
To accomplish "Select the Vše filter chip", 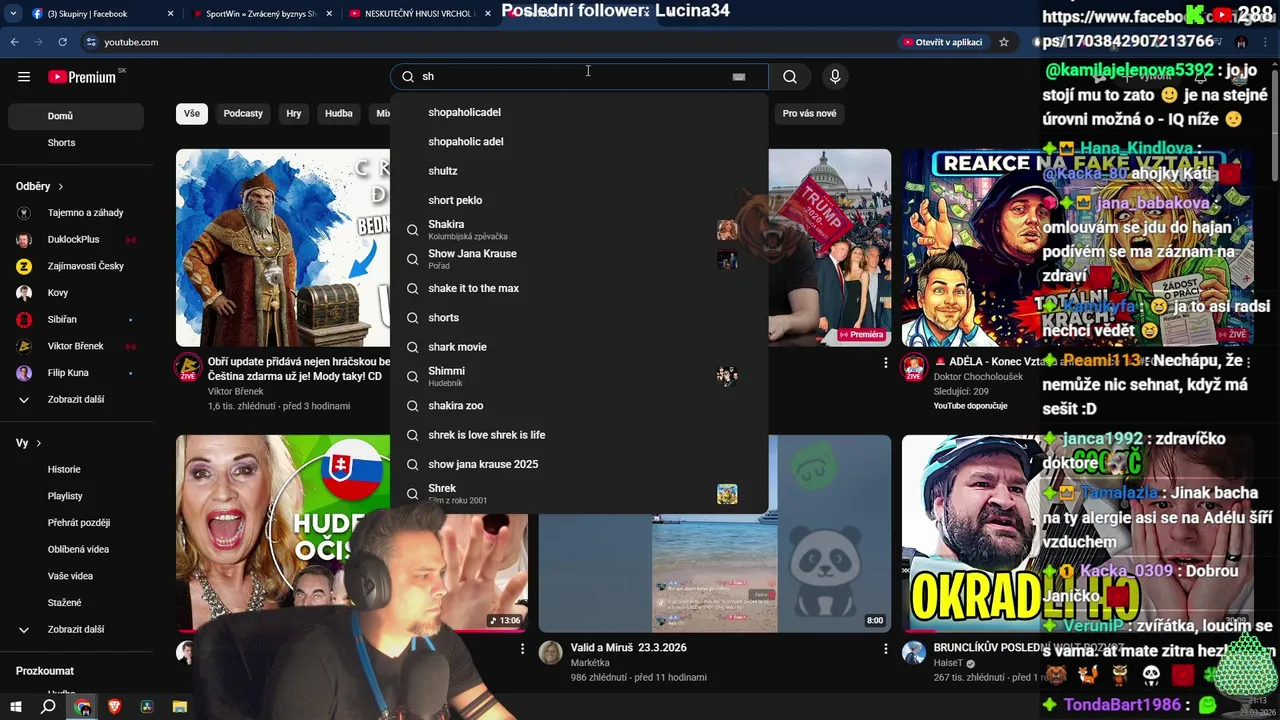I will [x=192, y=113].
